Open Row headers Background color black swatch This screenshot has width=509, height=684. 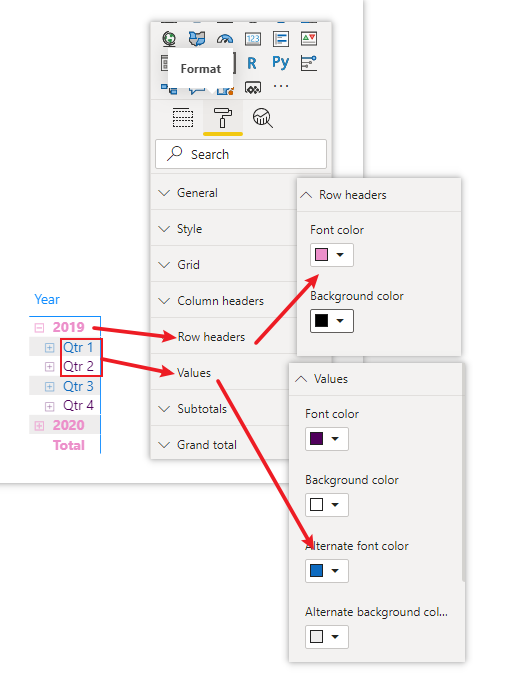tap(332, 321)
